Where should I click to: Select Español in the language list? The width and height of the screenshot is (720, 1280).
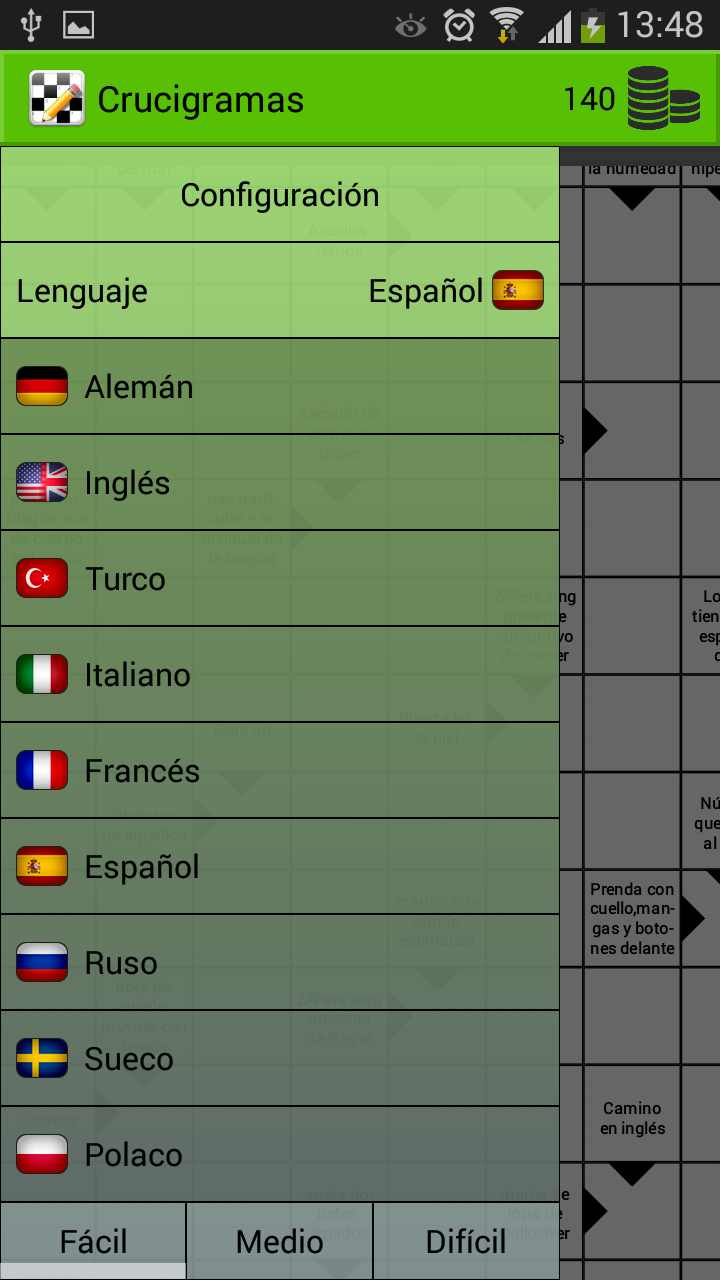[x=280, y=866]
